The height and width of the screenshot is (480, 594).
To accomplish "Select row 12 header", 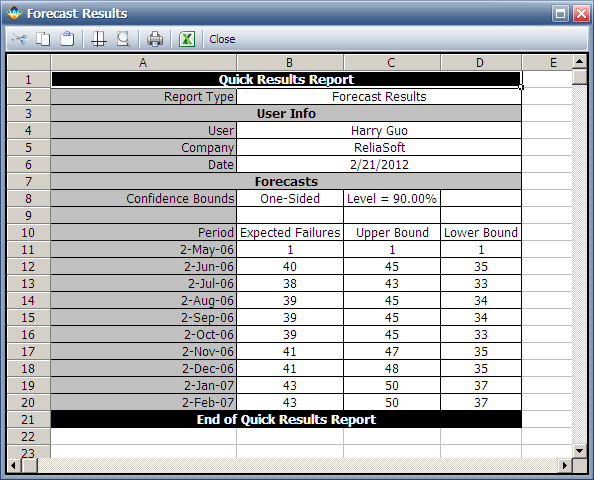I will click(x=28, y=266).
